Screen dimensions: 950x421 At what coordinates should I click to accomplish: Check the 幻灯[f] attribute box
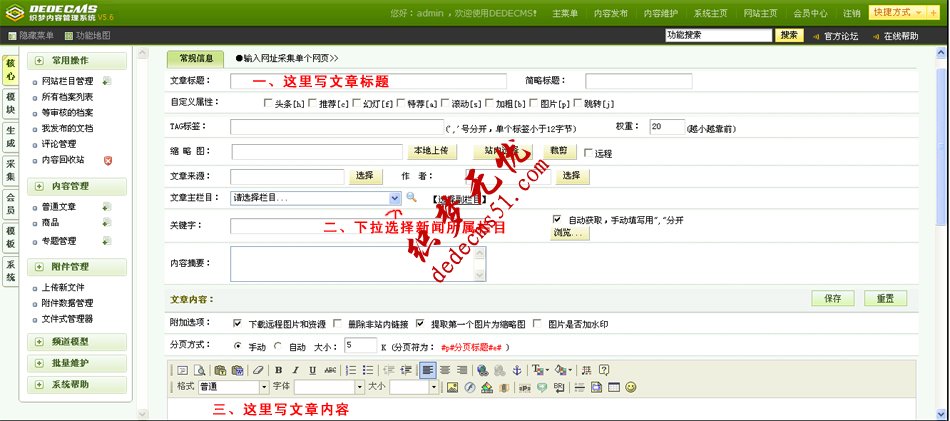coord(356,103)
